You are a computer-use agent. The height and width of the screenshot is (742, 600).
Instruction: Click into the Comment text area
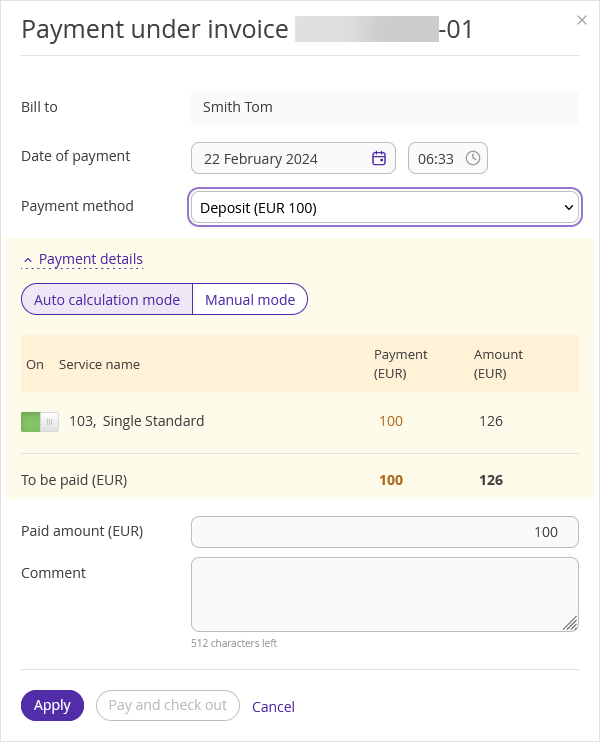(385, 594)
